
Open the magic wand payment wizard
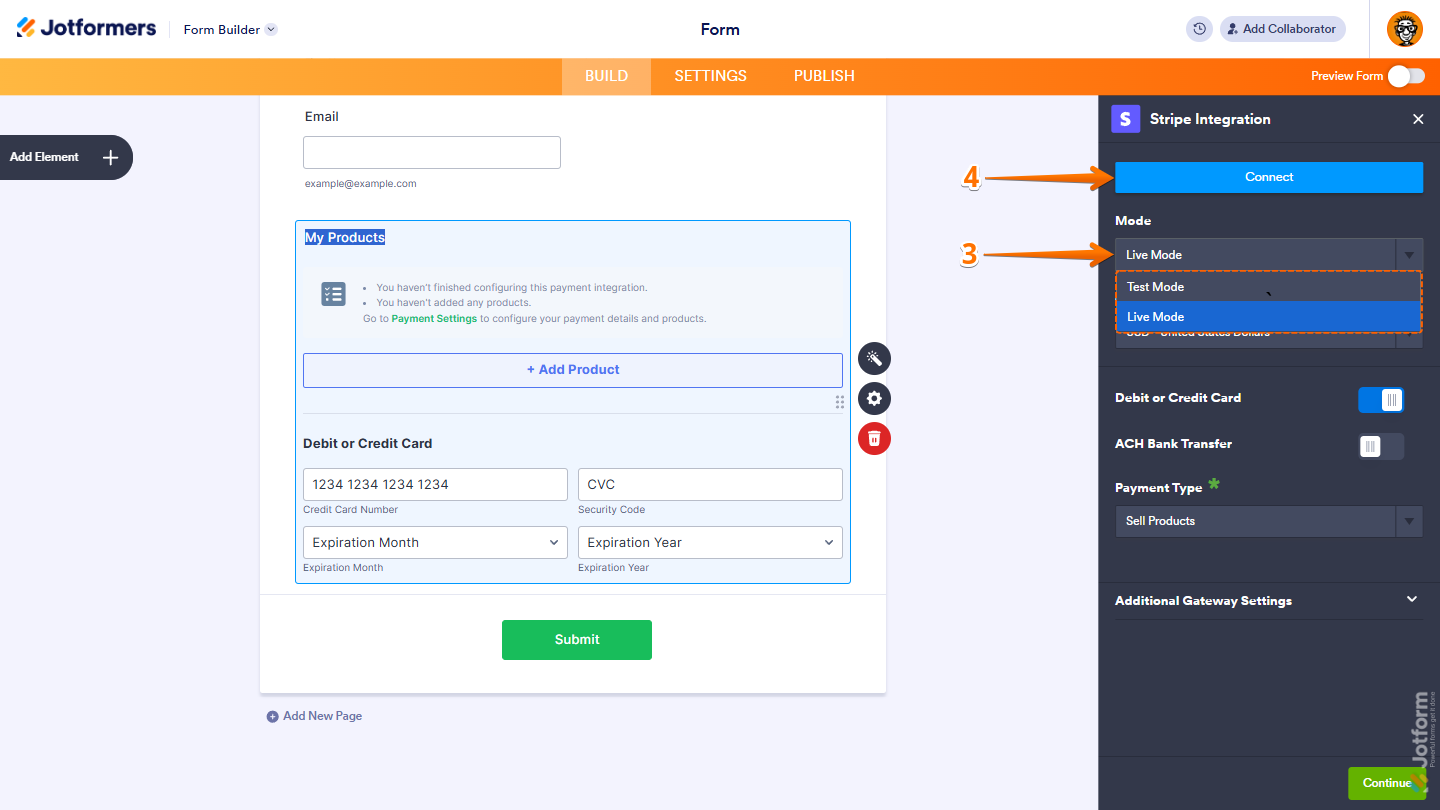pos(874,358)
